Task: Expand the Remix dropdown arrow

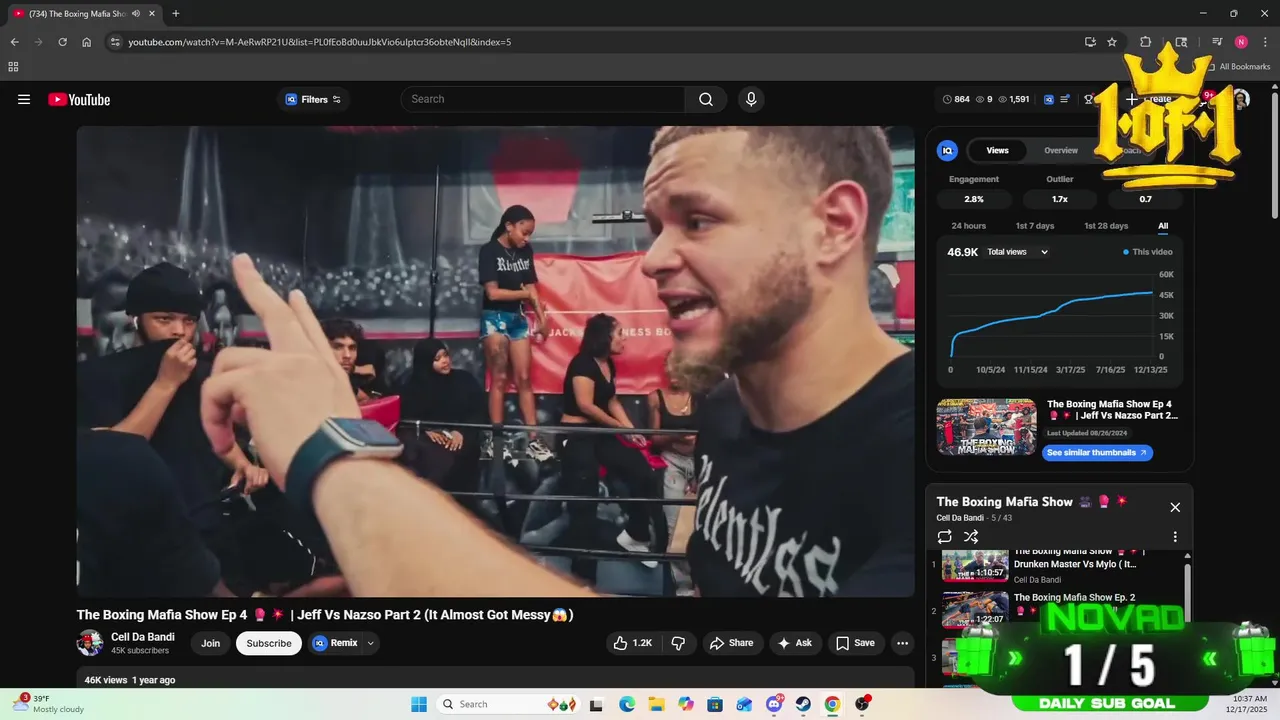Action: (x=371, y=643)
